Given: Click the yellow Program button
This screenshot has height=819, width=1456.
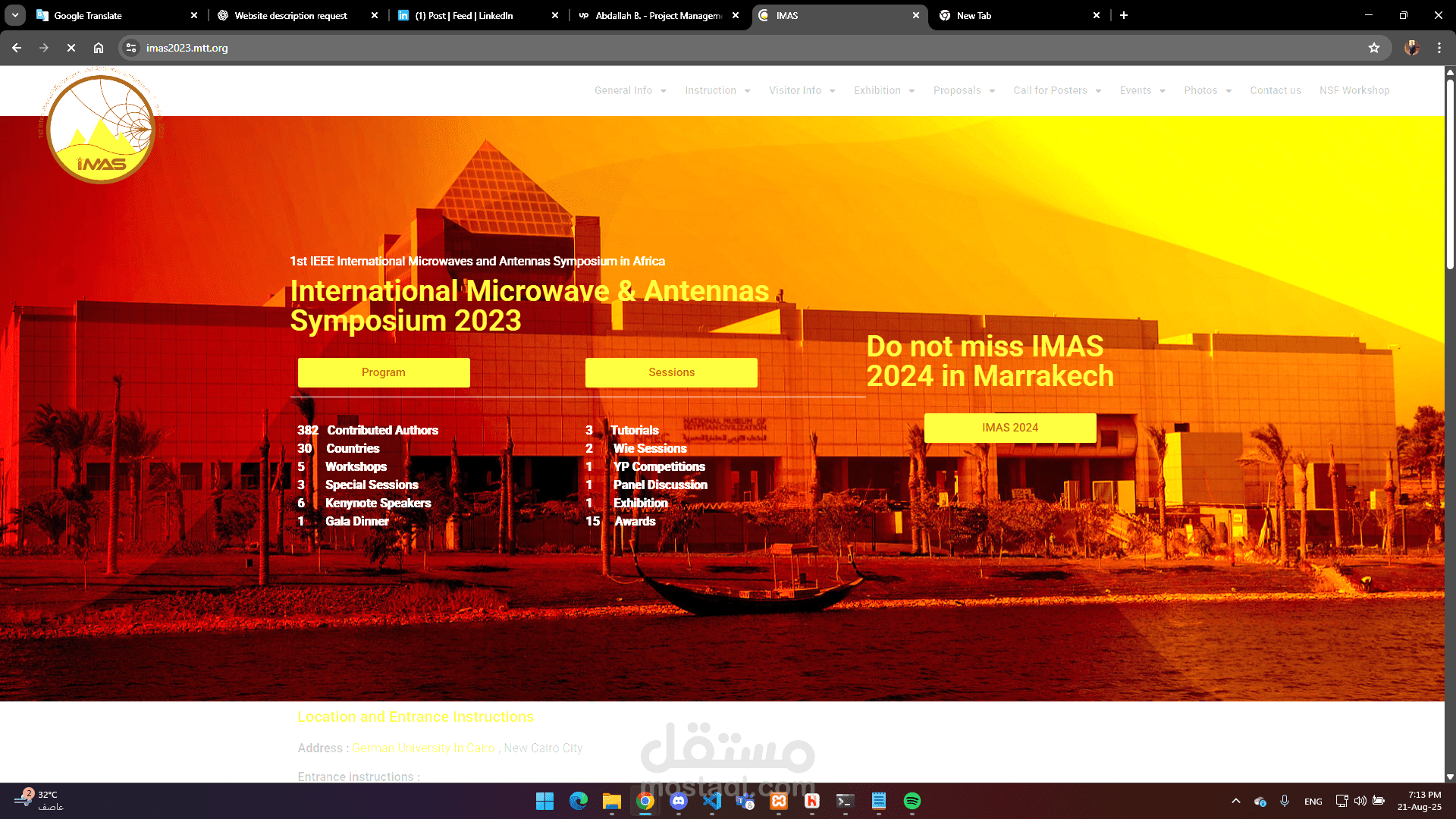Looking at the screenshot, I should [x=384, y=372].
